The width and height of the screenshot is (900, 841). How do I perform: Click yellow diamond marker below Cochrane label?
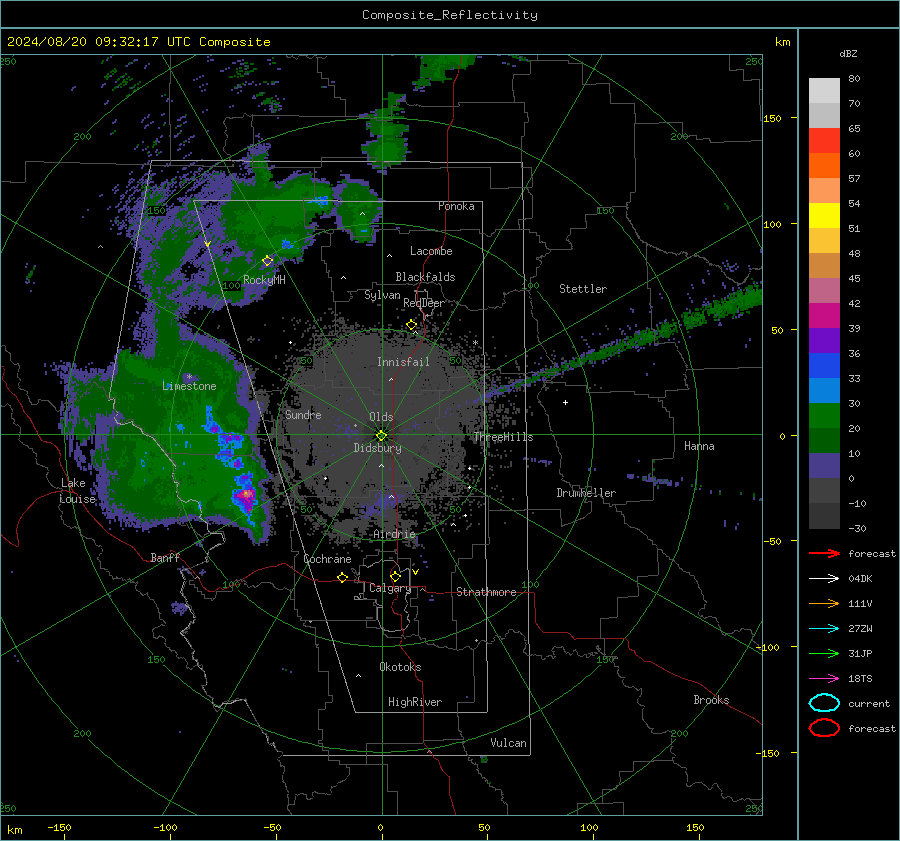click(343, 577)
